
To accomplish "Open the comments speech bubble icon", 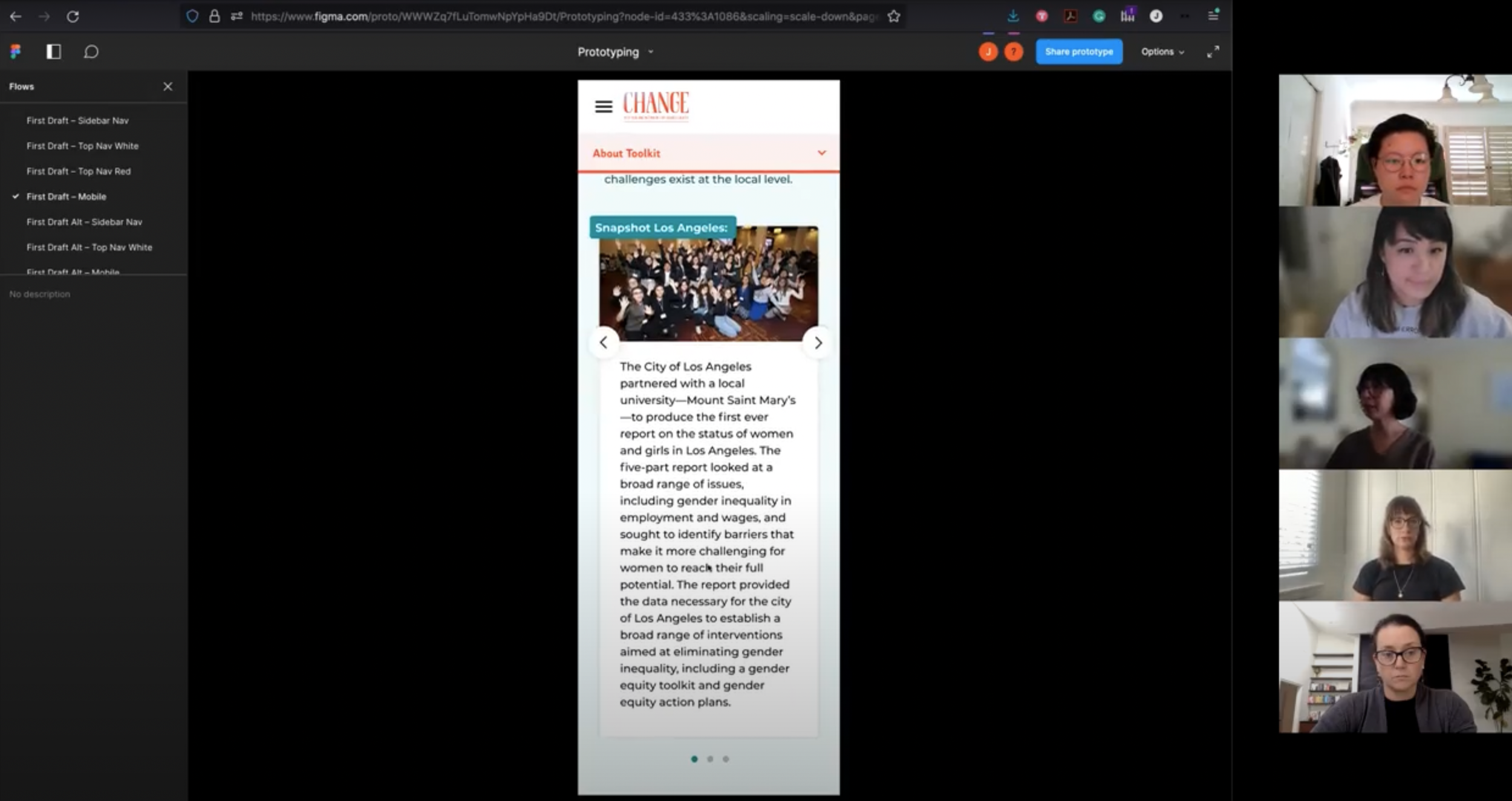I will click(x=91, y=52).
